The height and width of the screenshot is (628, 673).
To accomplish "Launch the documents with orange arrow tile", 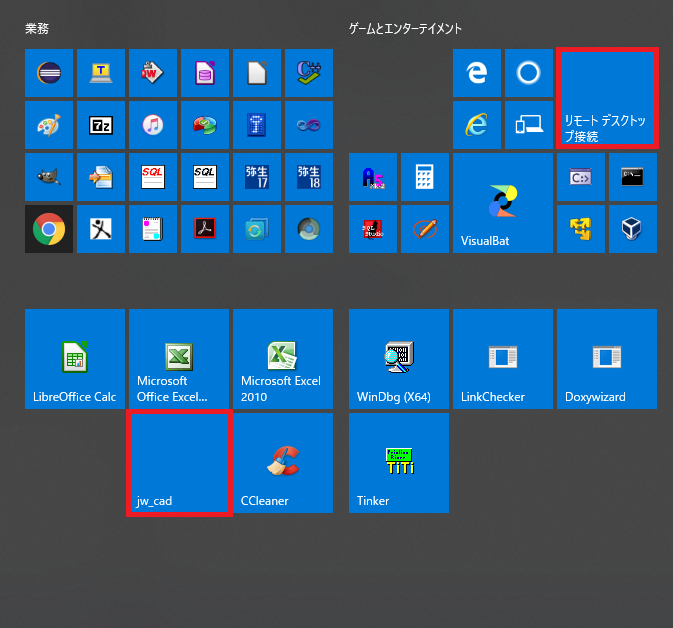I will pos(101,177).
